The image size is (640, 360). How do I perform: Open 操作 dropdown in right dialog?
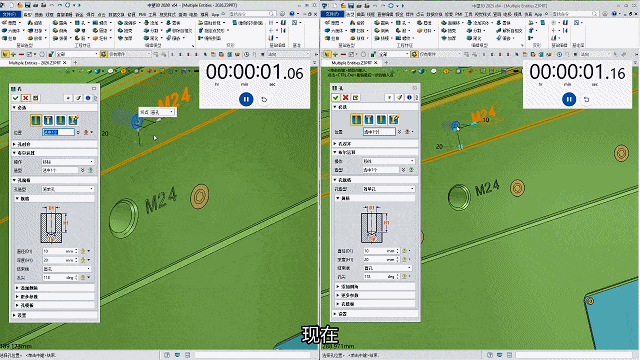point(389,161)
